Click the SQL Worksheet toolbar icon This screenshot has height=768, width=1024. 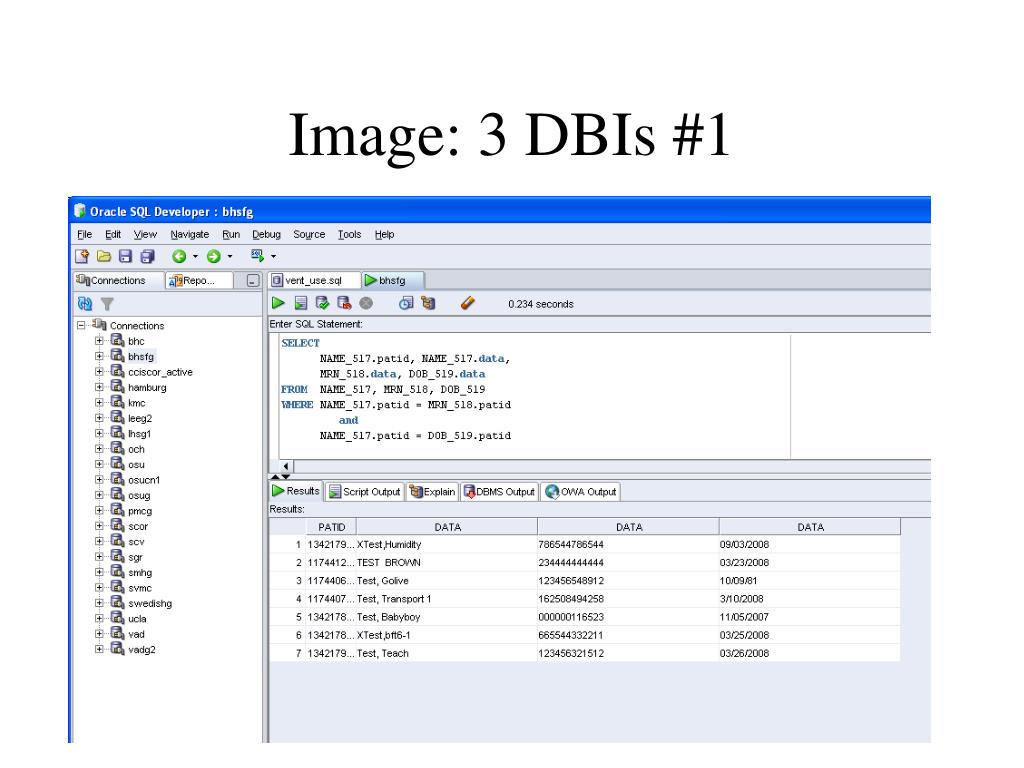pyautogui.click(x=258, y=256)
